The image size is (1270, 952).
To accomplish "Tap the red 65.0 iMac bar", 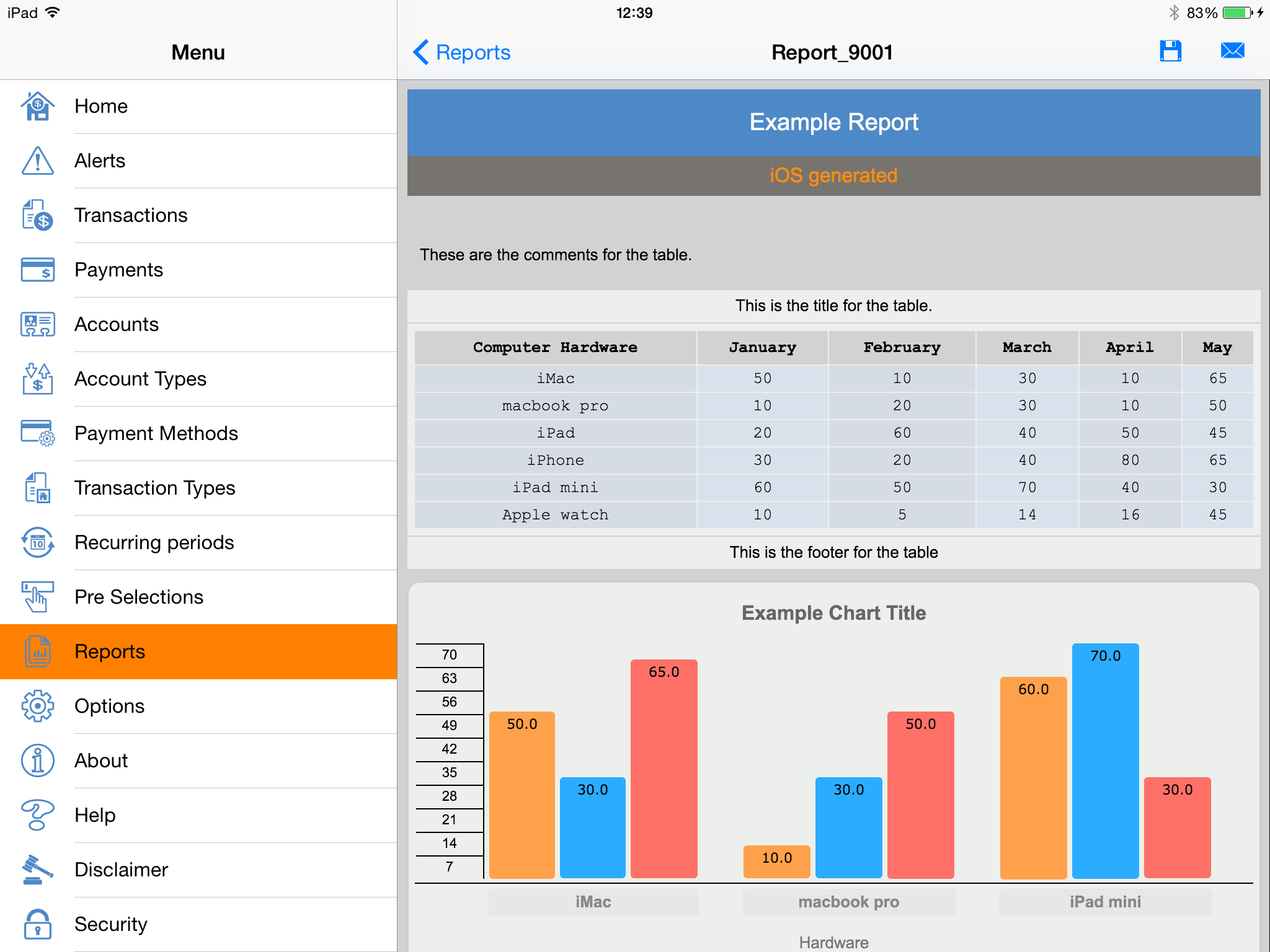I will click(x=664, y=769).
